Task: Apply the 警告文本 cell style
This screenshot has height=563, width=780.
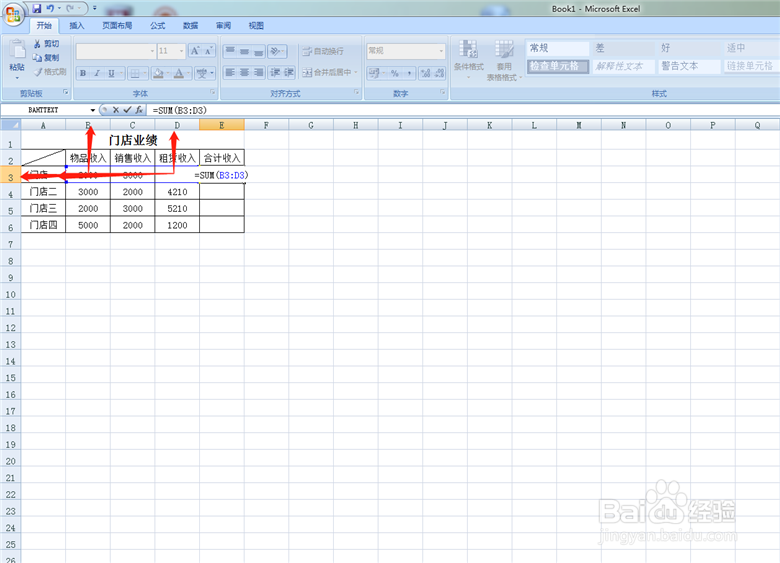Action: (x=689, y=66)
